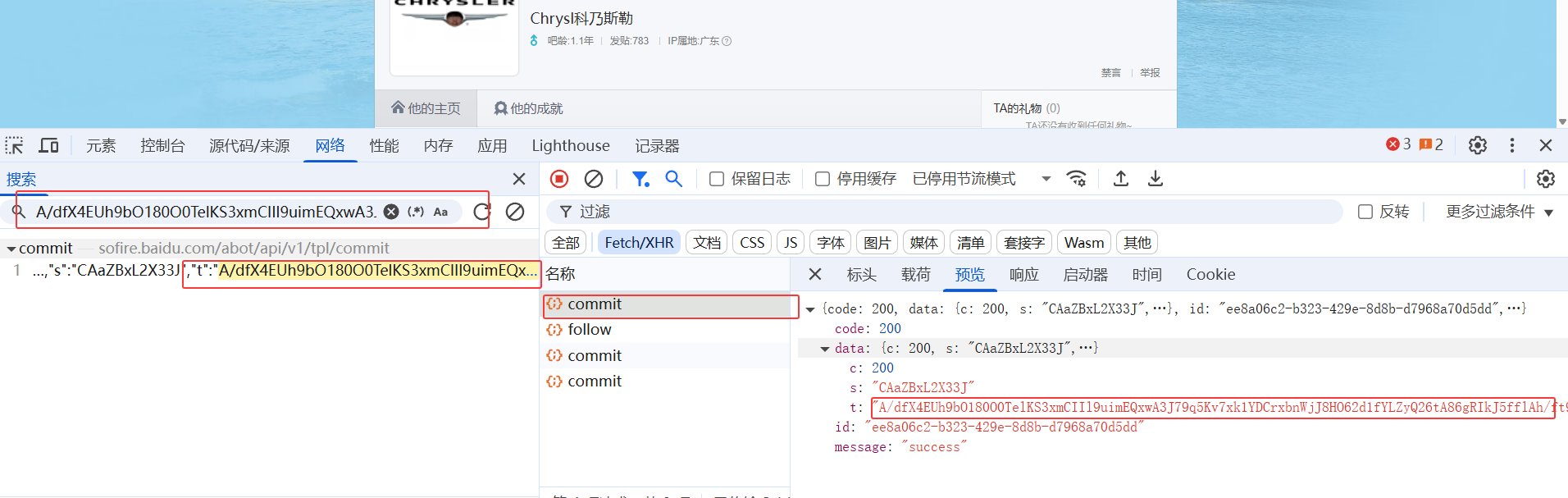Open network conditions wifi icon

(x=1076, y=179)
